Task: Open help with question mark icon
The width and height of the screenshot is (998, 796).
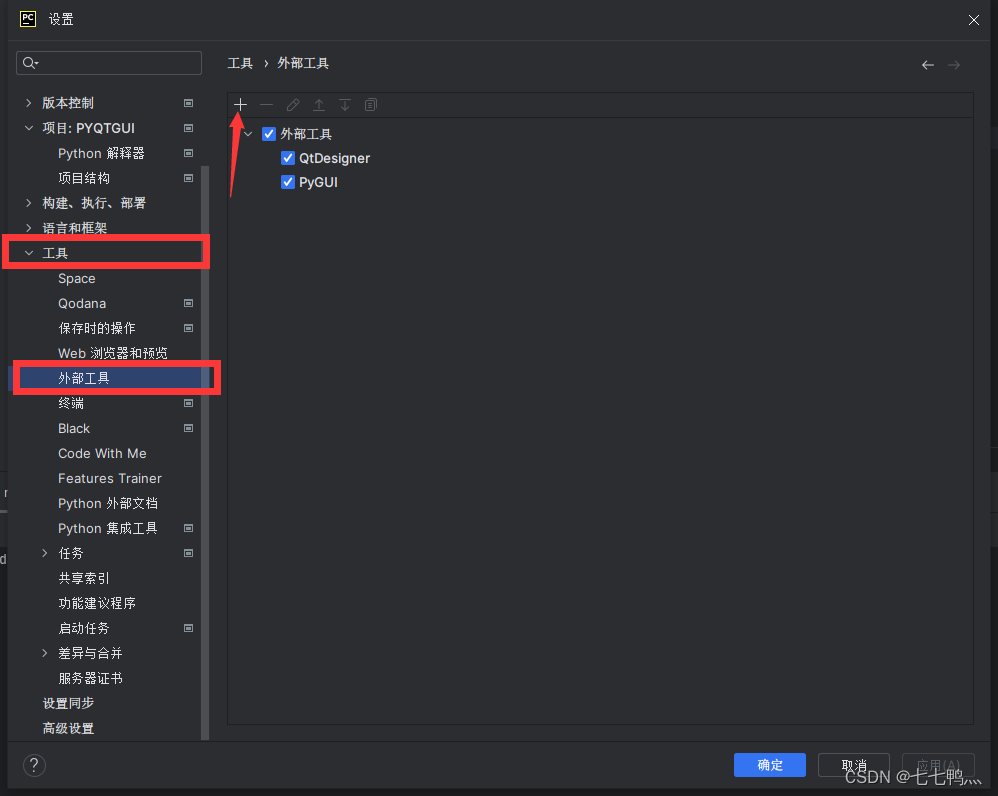Action: coord(34,765)
